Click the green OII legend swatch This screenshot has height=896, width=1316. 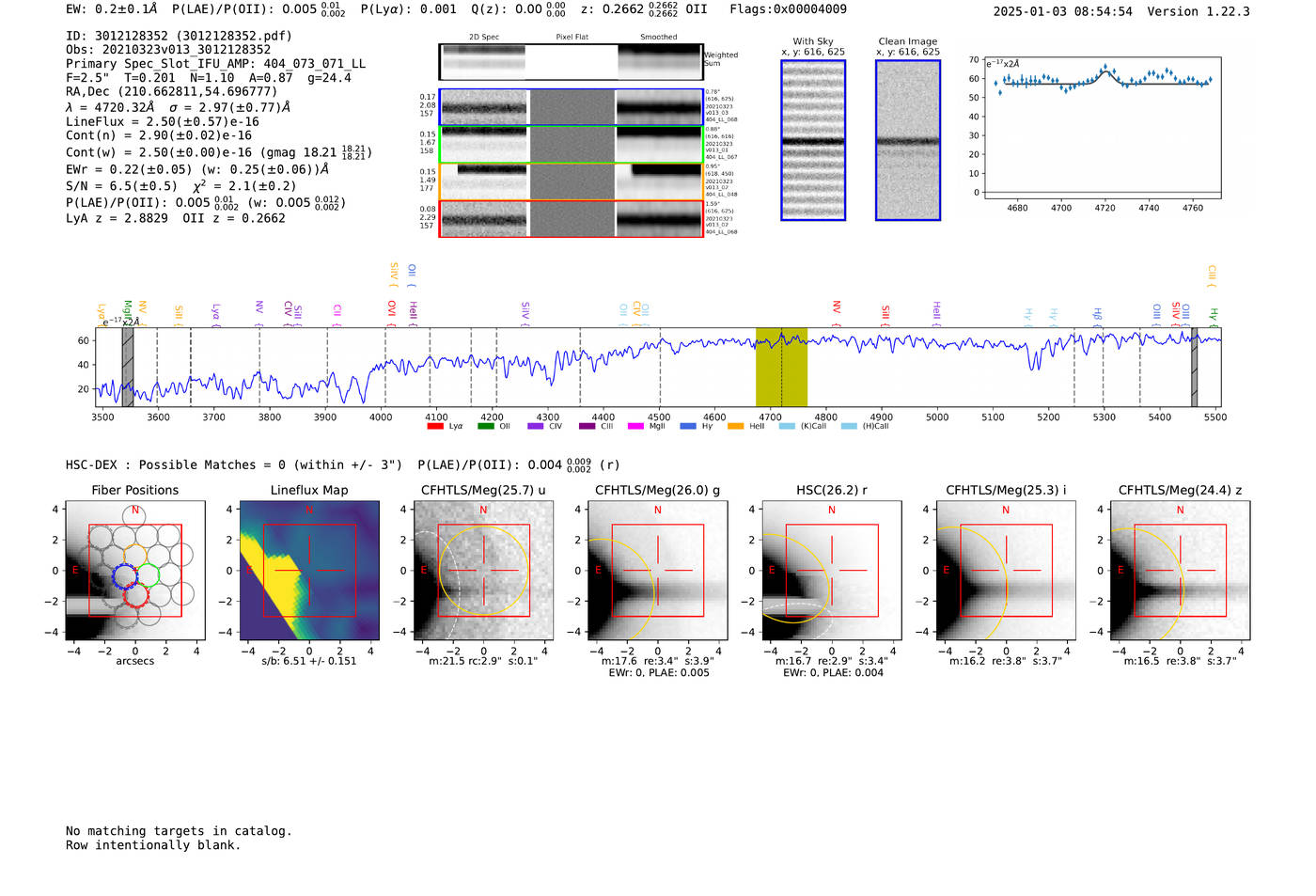[485, 426]
